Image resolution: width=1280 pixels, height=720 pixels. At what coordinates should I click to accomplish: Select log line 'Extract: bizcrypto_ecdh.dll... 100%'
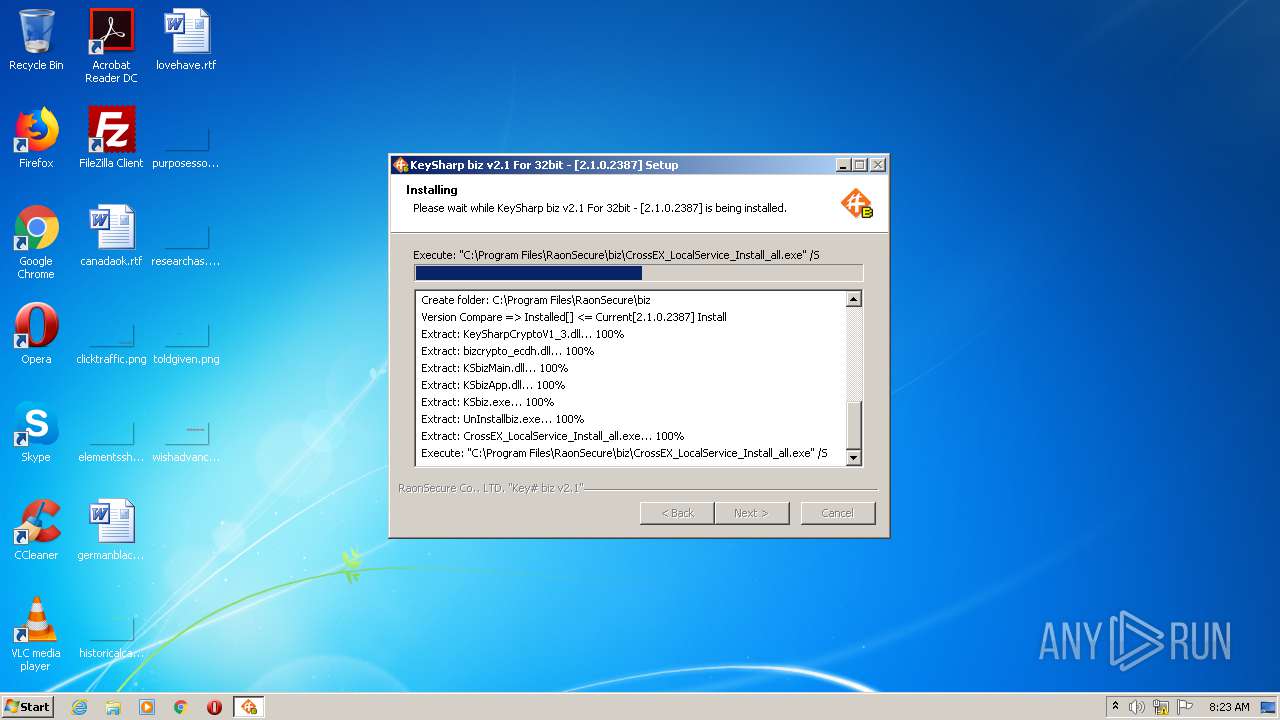click(x=507, y=351)
